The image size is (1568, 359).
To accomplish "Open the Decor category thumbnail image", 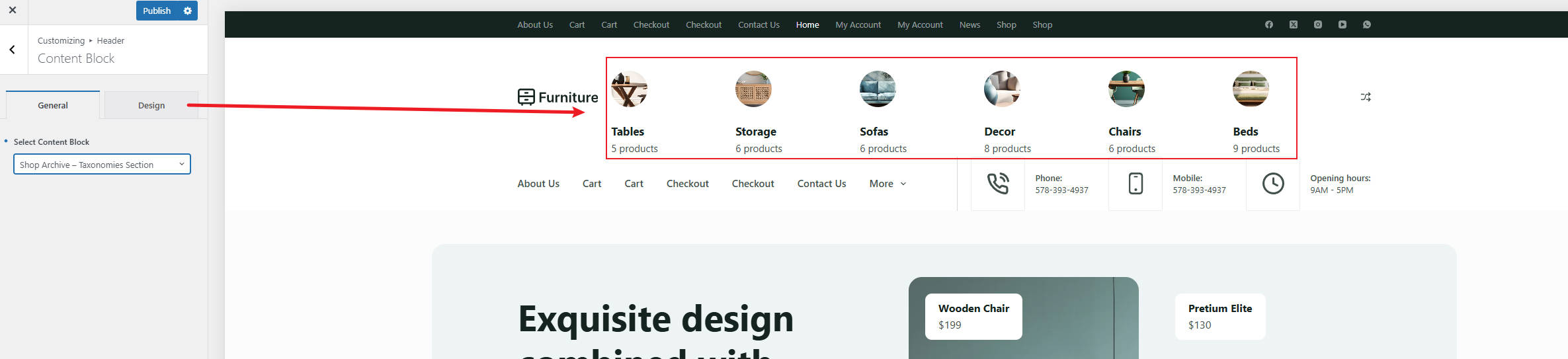I will 1002,89.
